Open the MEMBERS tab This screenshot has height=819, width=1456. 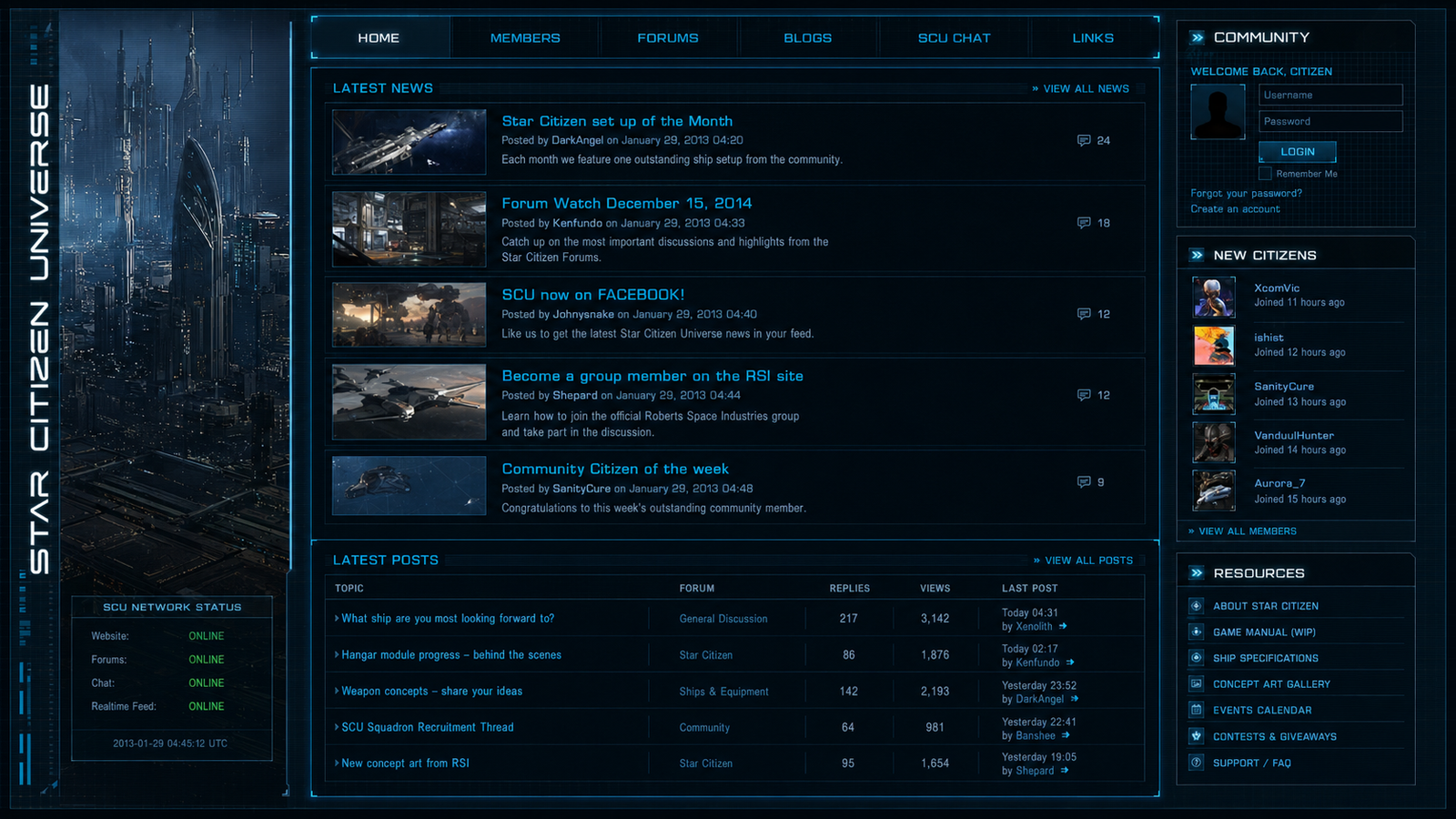(525, 37)
